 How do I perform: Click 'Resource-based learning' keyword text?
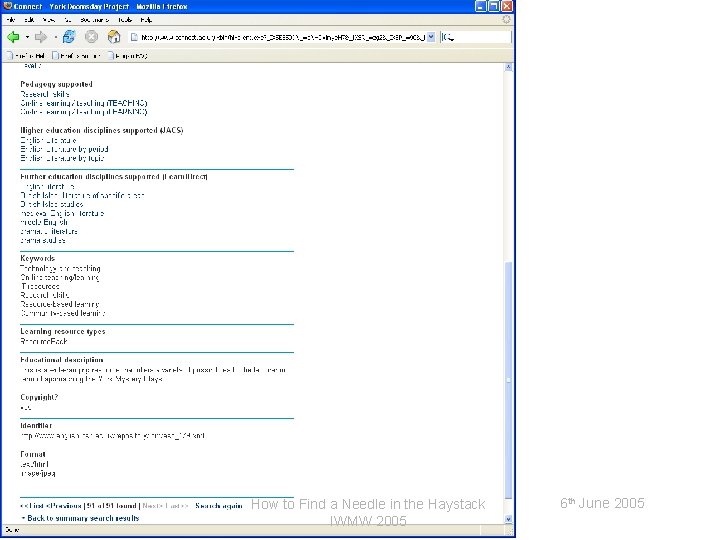tap(60, 304)
